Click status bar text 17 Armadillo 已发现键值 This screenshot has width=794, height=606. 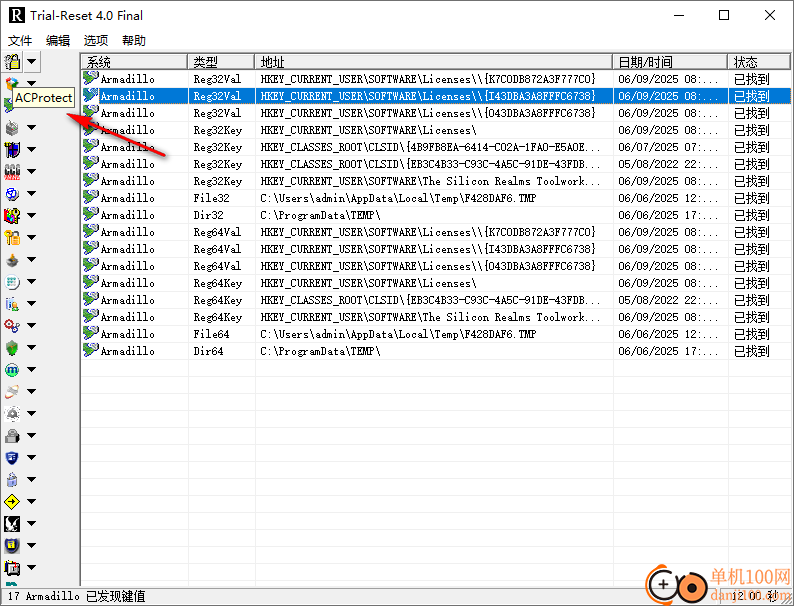click(76, 596)
